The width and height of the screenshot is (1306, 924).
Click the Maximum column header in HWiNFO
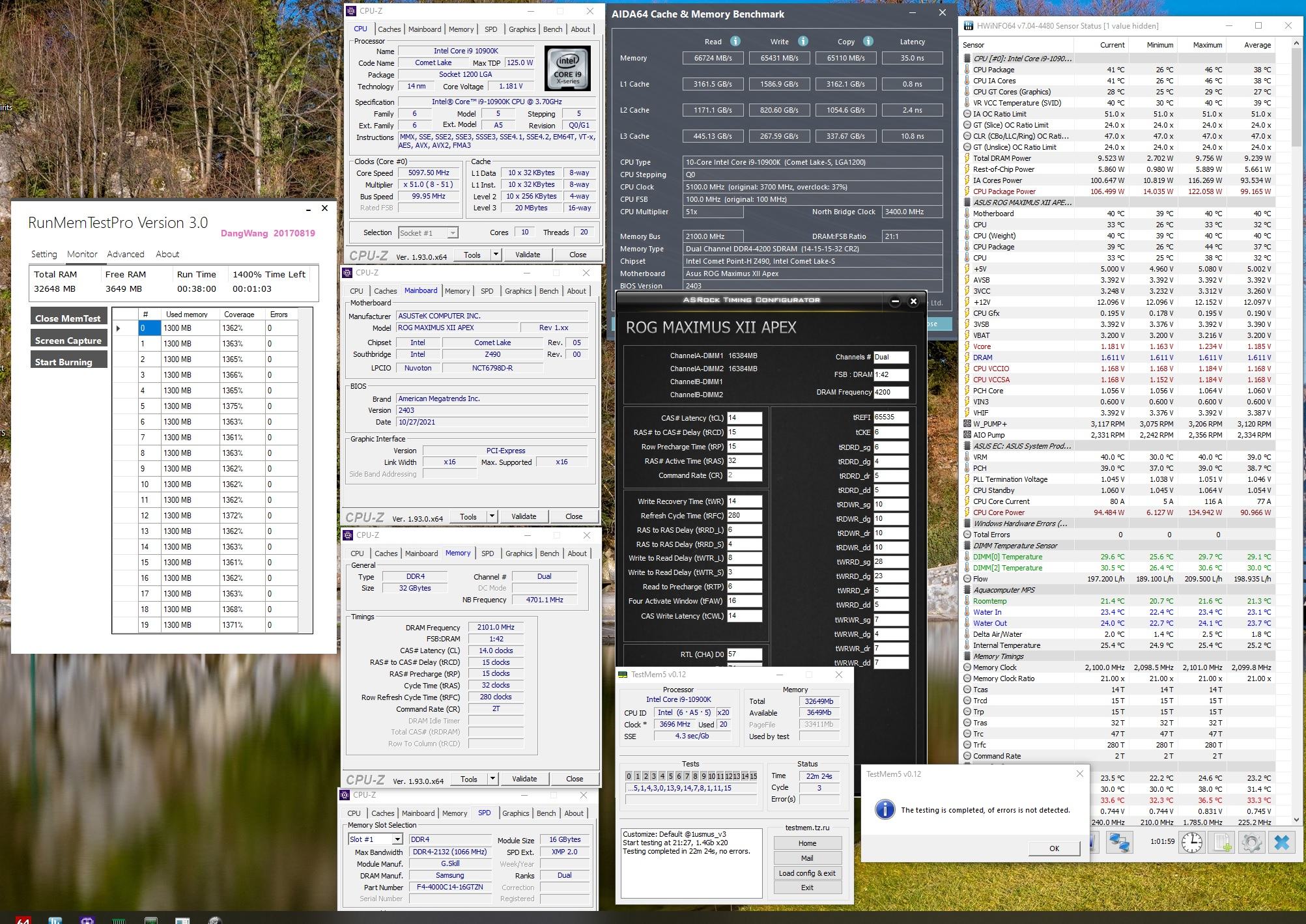point(1207,45)
